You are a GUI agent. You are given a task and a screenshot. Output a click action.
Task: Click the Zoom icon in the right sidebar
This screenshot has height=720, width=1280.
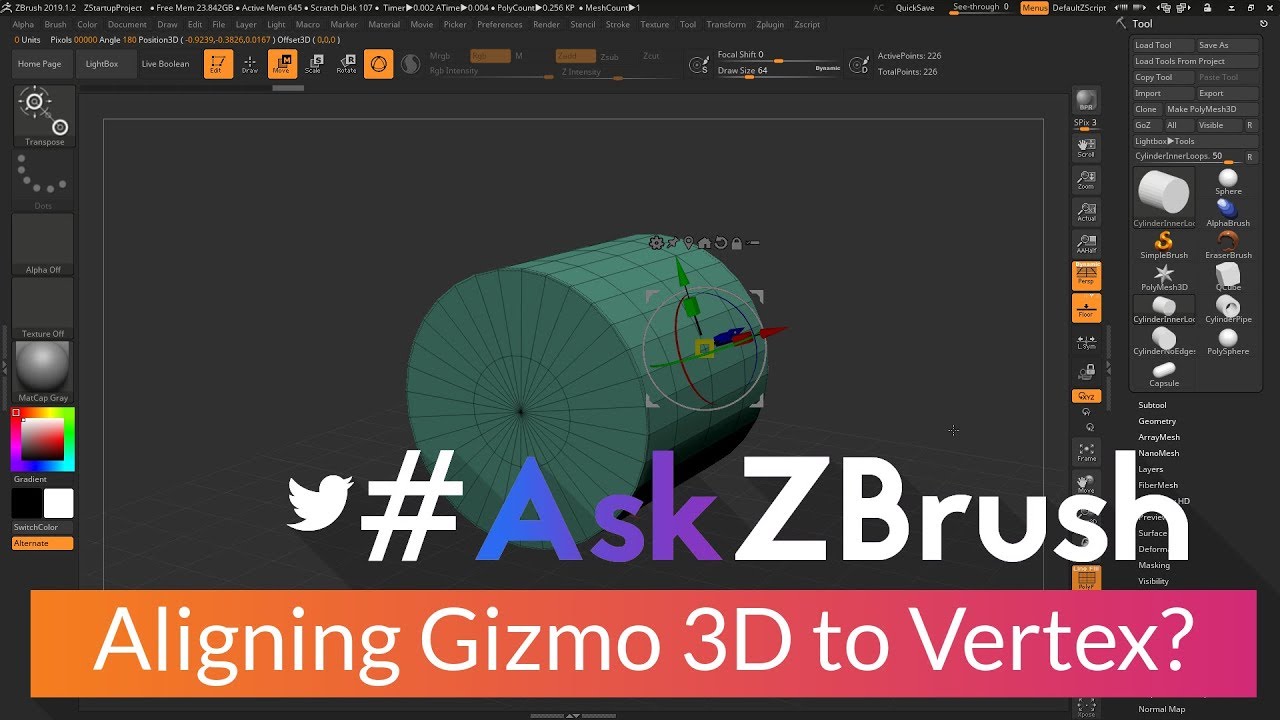point(1086,180)
